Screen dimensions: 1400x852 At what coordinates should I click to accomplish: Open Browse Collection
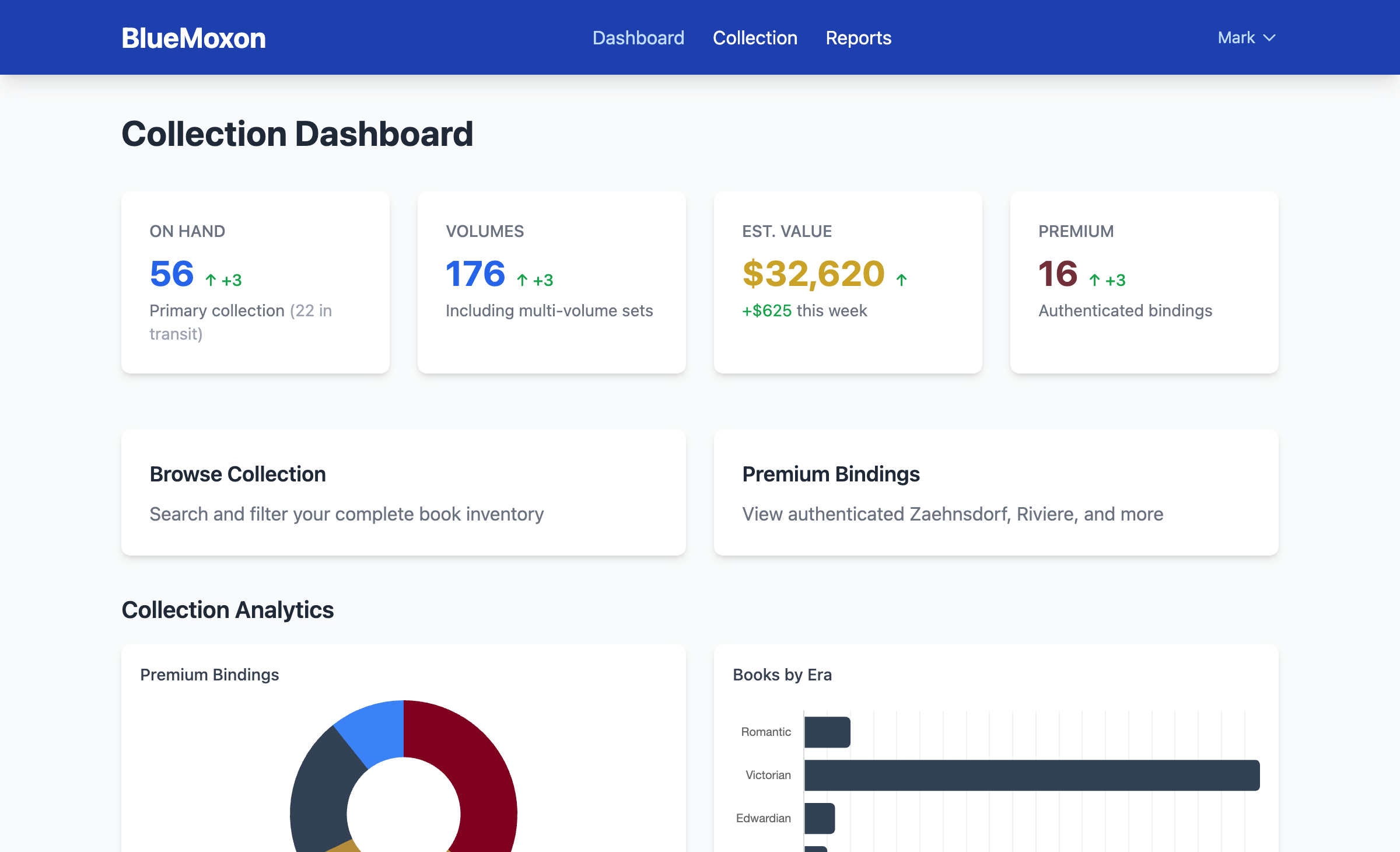pos(404,493)
